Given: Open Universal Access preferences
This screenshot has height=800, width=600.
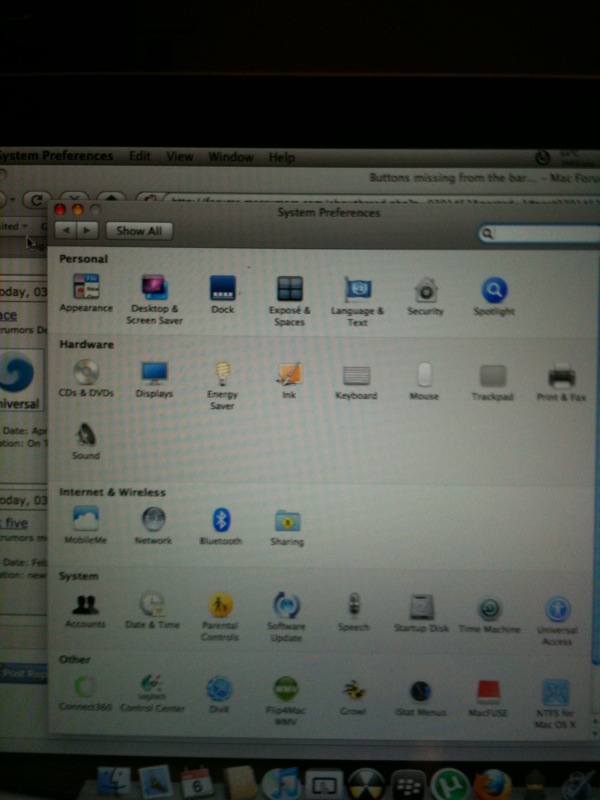Looking at the screenshot, I should [557, 621].
